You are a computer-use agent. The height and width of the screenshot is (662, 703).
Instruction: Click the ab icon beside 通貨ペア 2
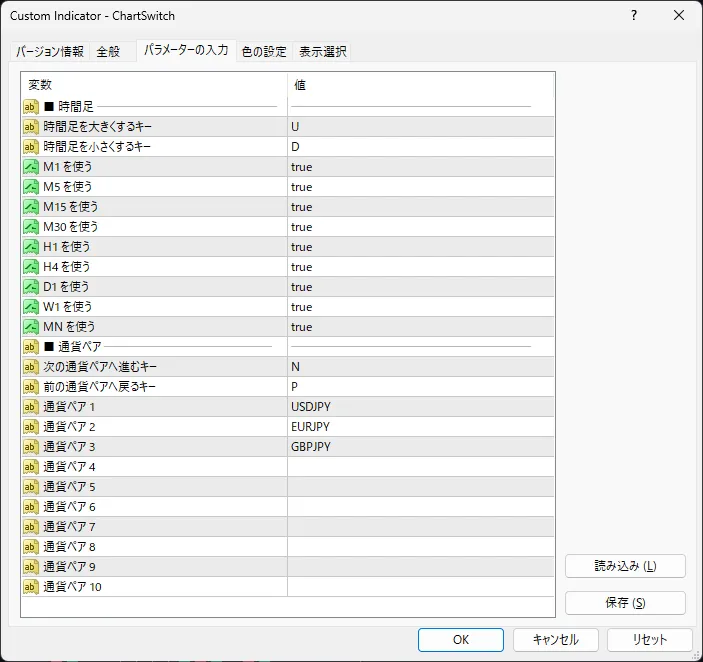(30, 427)
